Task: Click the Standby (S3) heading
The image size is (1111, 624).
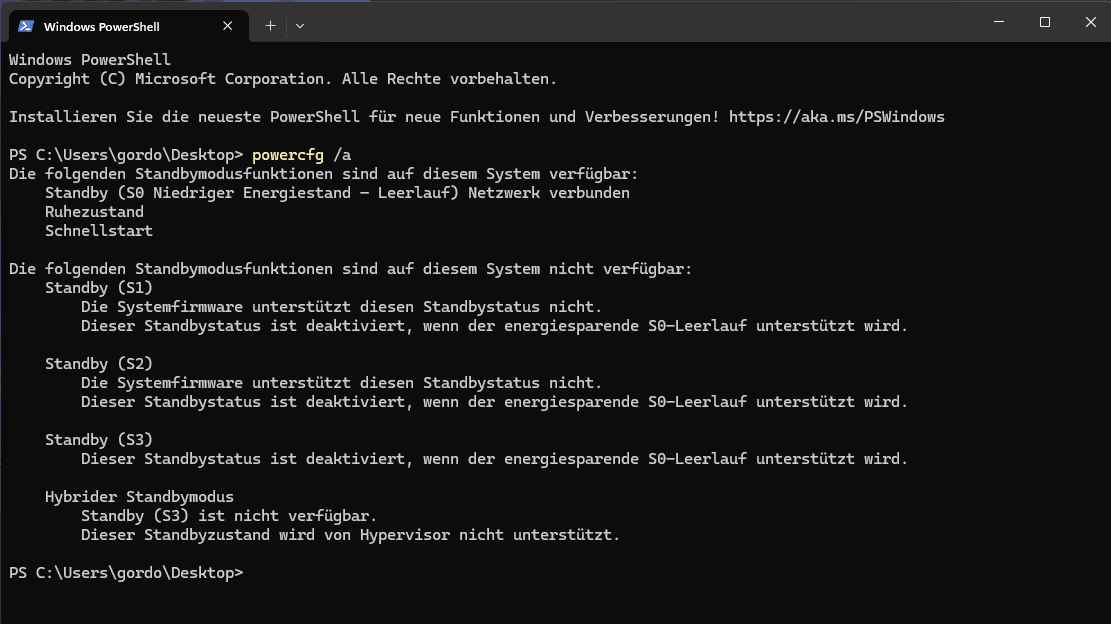Action: [99, 440]
